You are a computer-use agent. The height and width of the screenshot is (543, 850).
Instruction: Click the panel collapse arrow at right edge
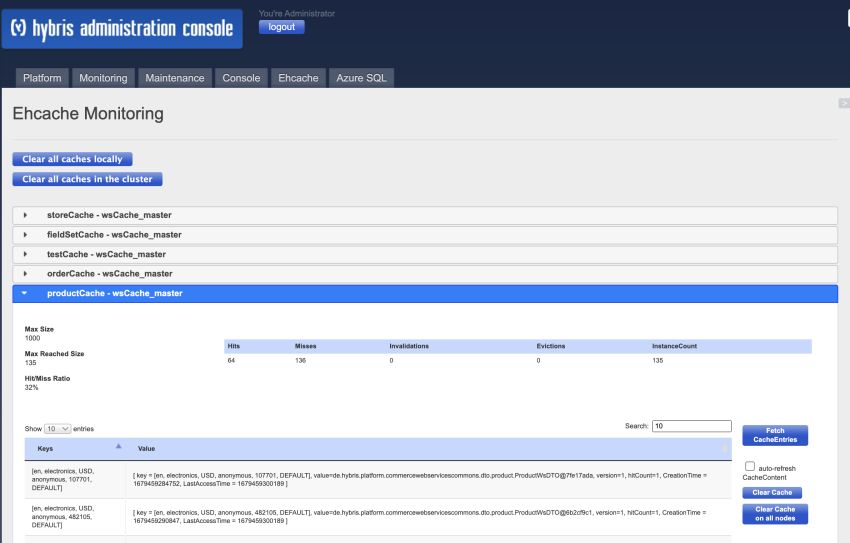[844, 103]
